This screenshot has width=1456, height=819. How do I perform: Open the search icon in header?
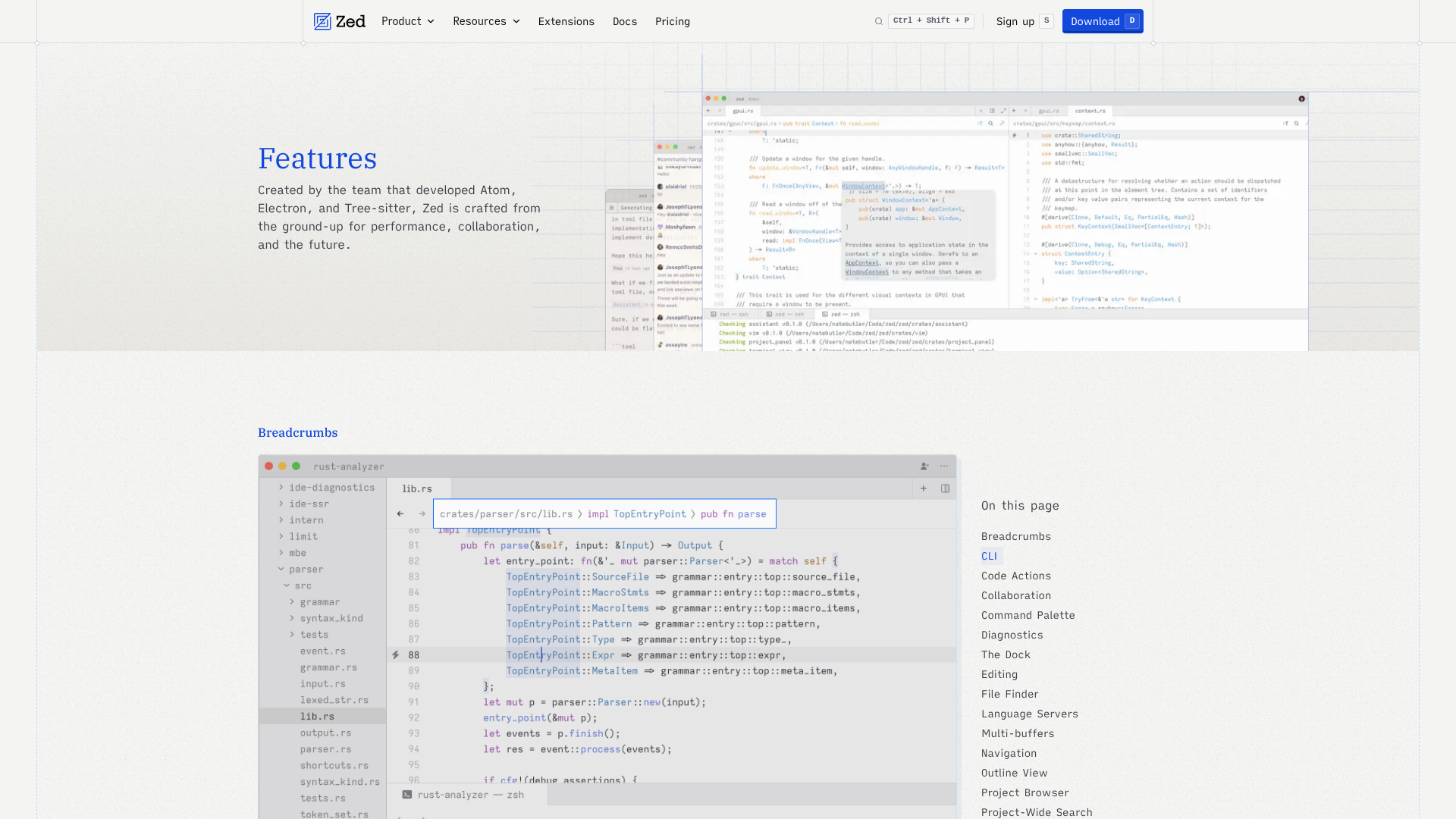click(879, 21)
